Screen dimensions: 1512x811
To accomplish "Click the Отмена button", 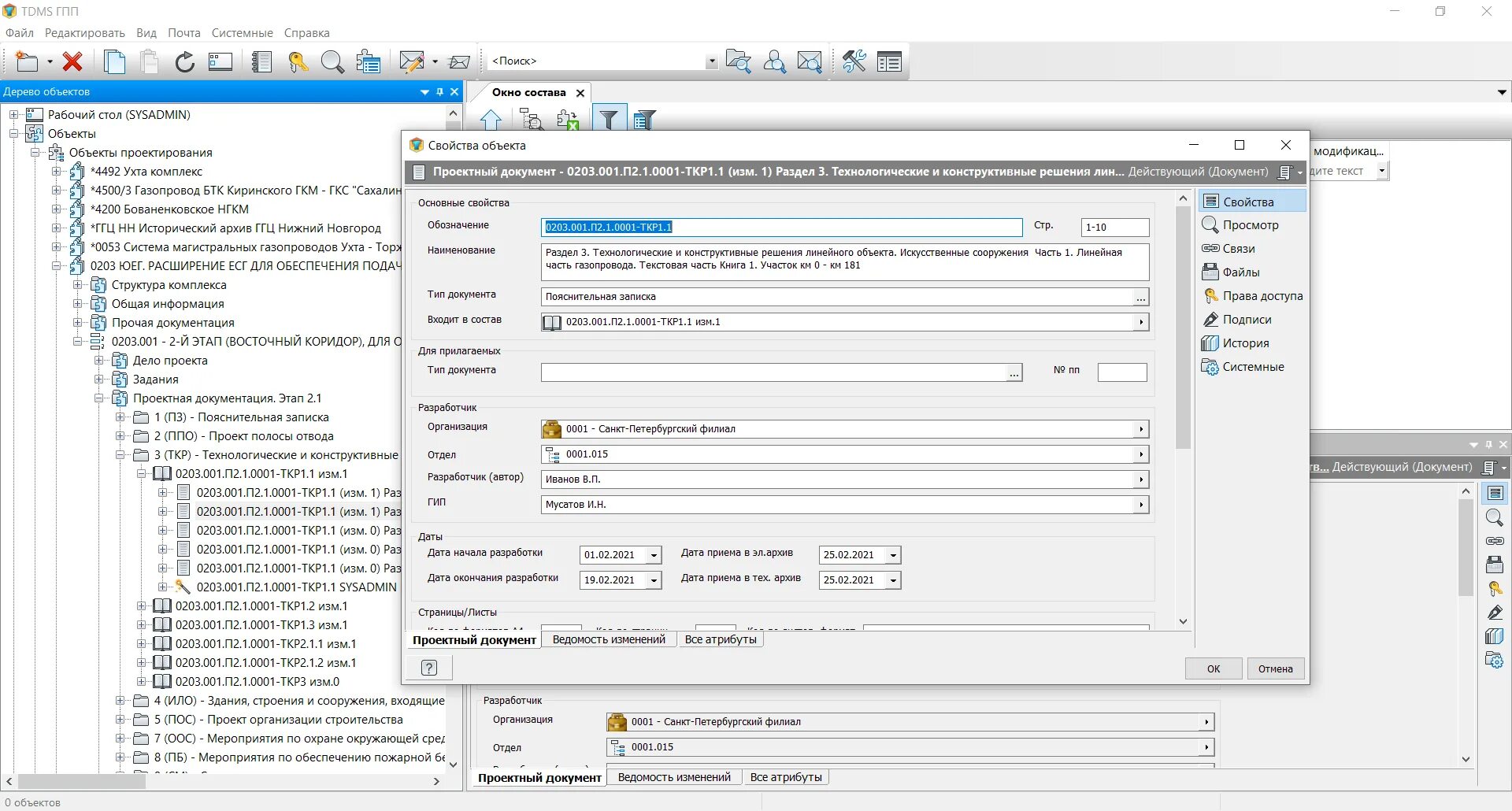I will (x=1275, y=668).
